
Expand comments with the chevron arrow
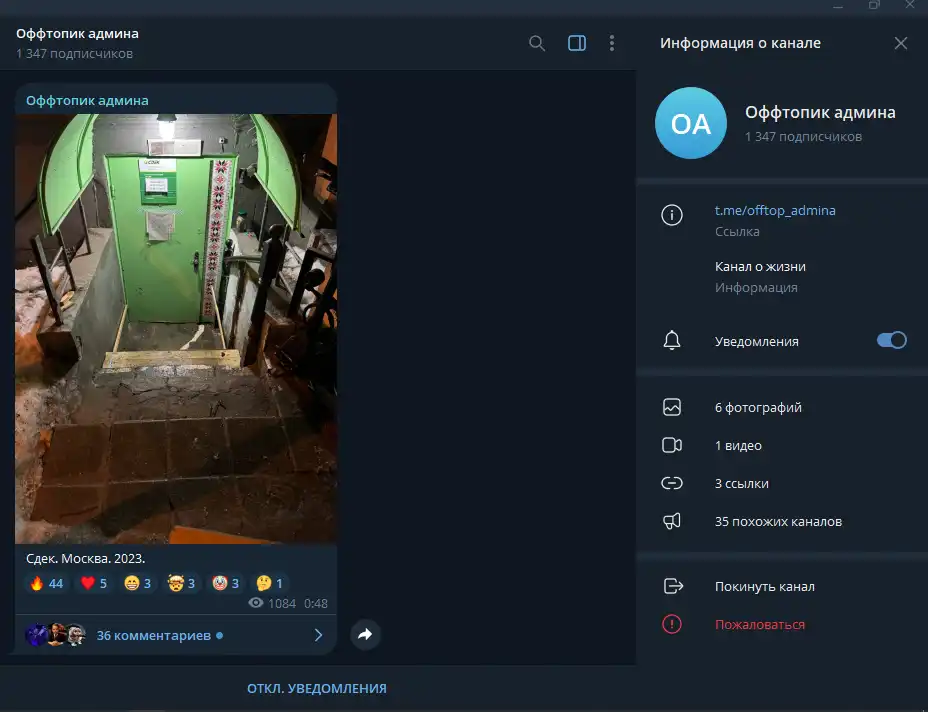(318, 635)
